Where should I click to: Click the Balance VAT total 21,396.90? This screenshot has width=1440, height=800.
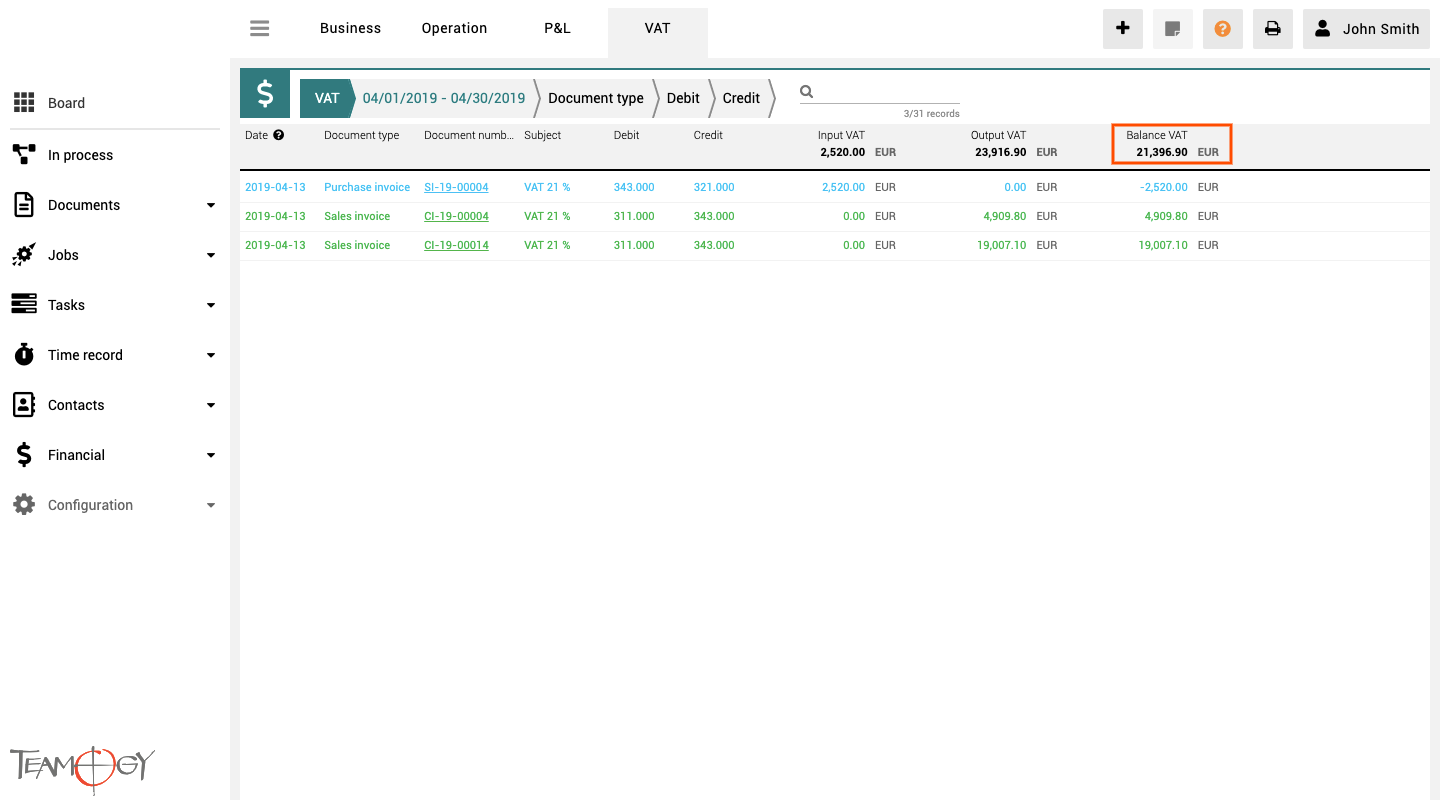[1162, 153]
